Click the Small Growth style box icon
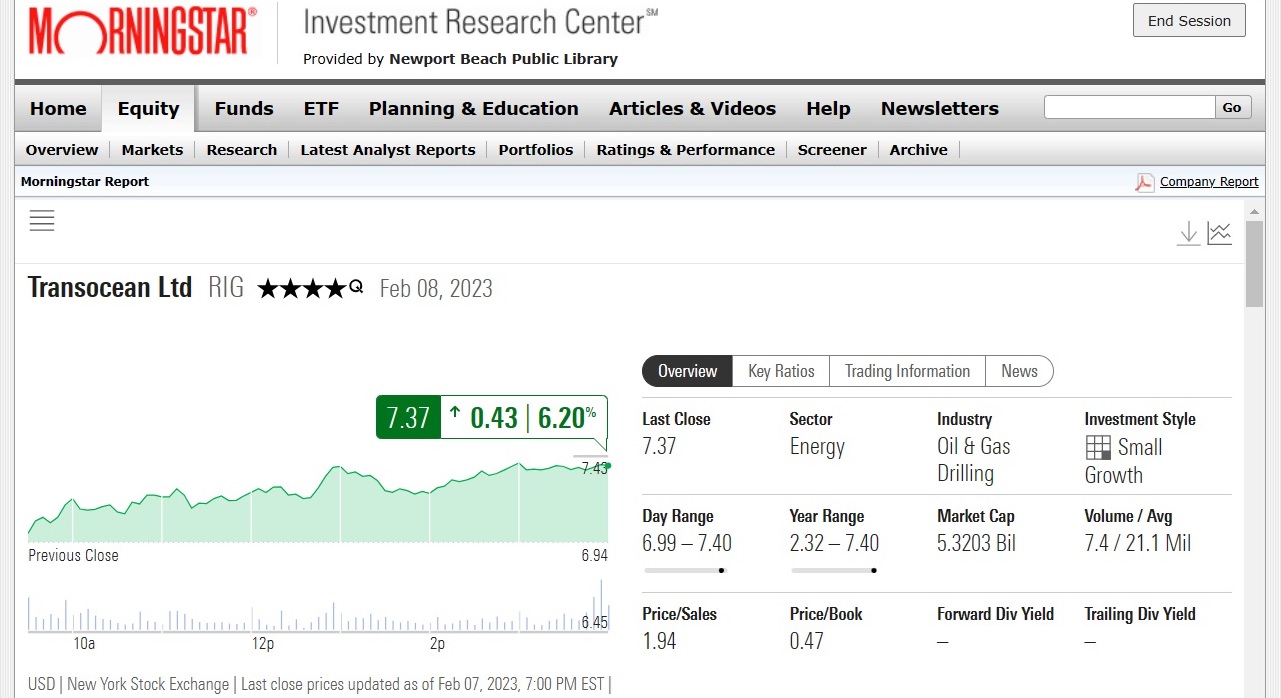Screen dimensions: 1281x698 click(1098, 447)
